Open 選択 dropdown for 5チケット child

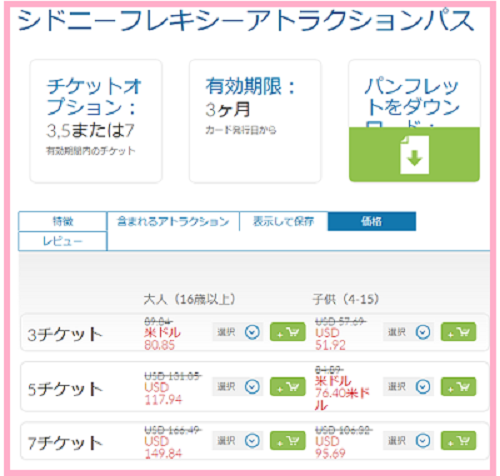point(408,387)
